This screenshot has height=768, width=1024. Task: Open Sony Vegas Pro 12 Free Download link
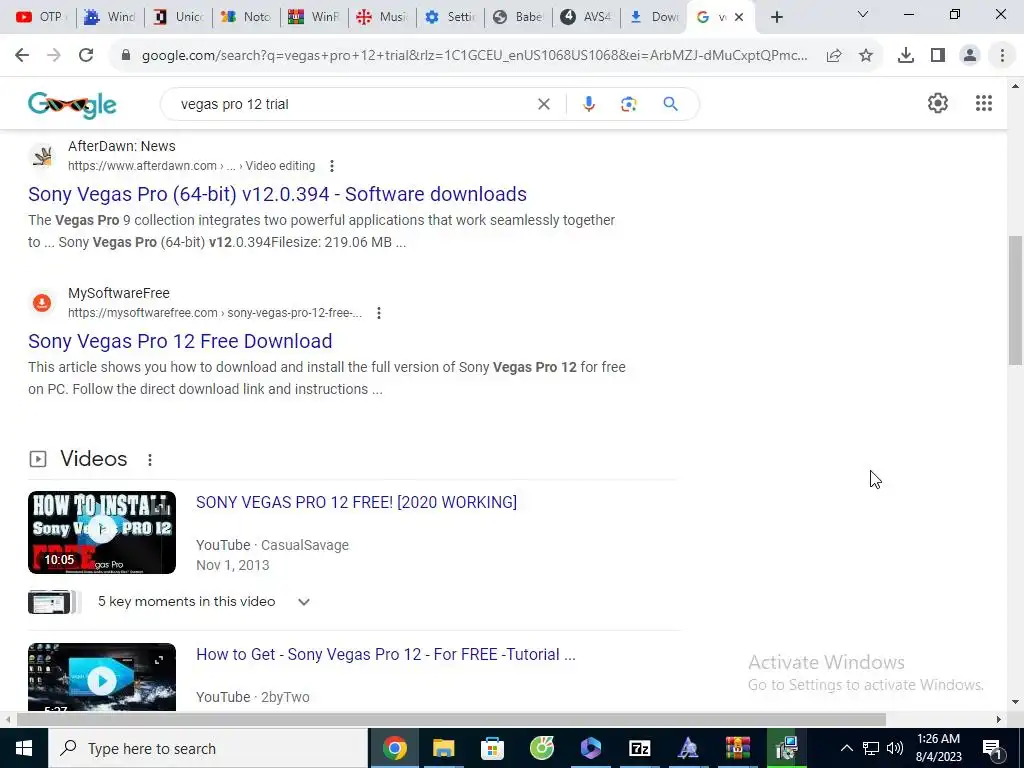[x=180, y=341]
